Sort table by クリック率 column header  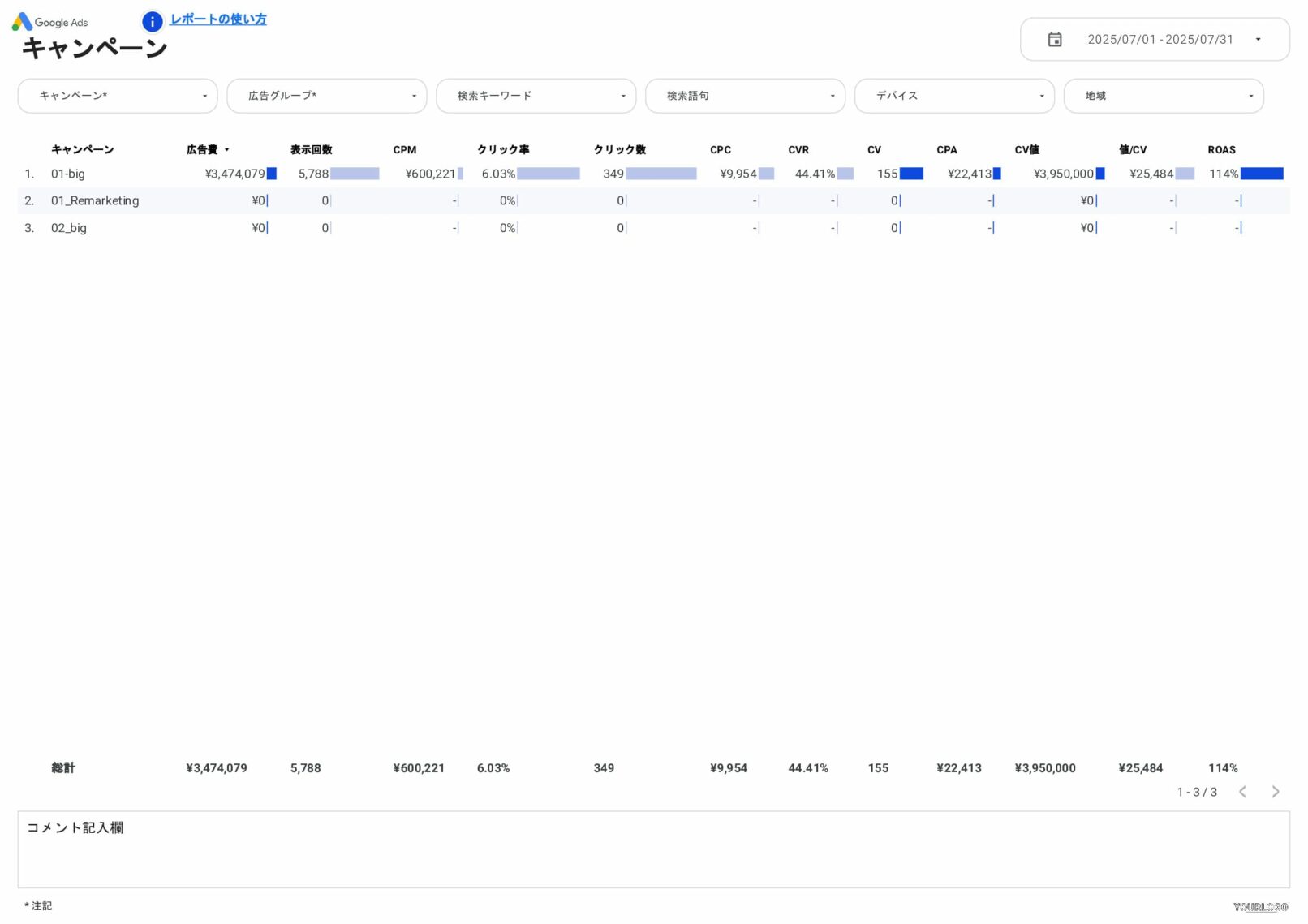pos(503,150)
